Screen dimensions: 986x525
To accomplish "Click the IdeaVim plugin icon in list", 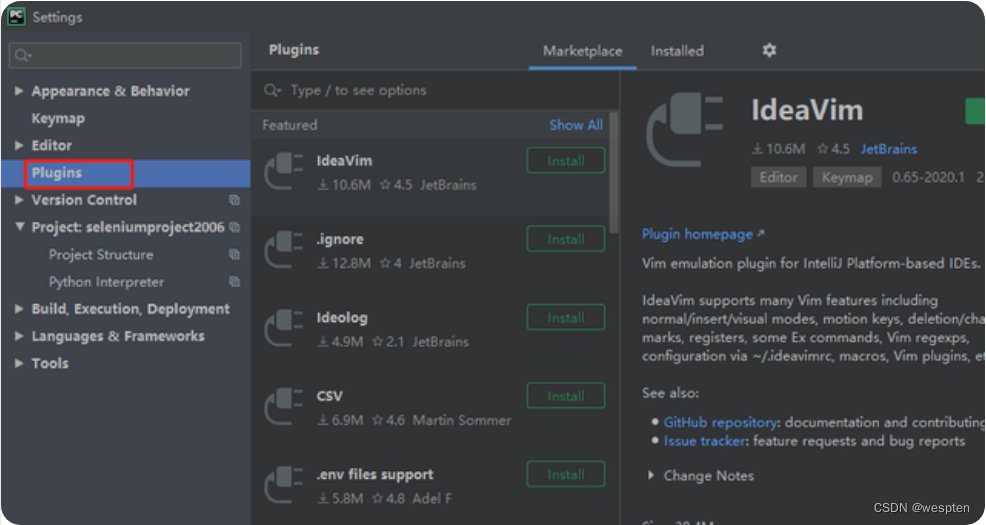I will [284, 171].
